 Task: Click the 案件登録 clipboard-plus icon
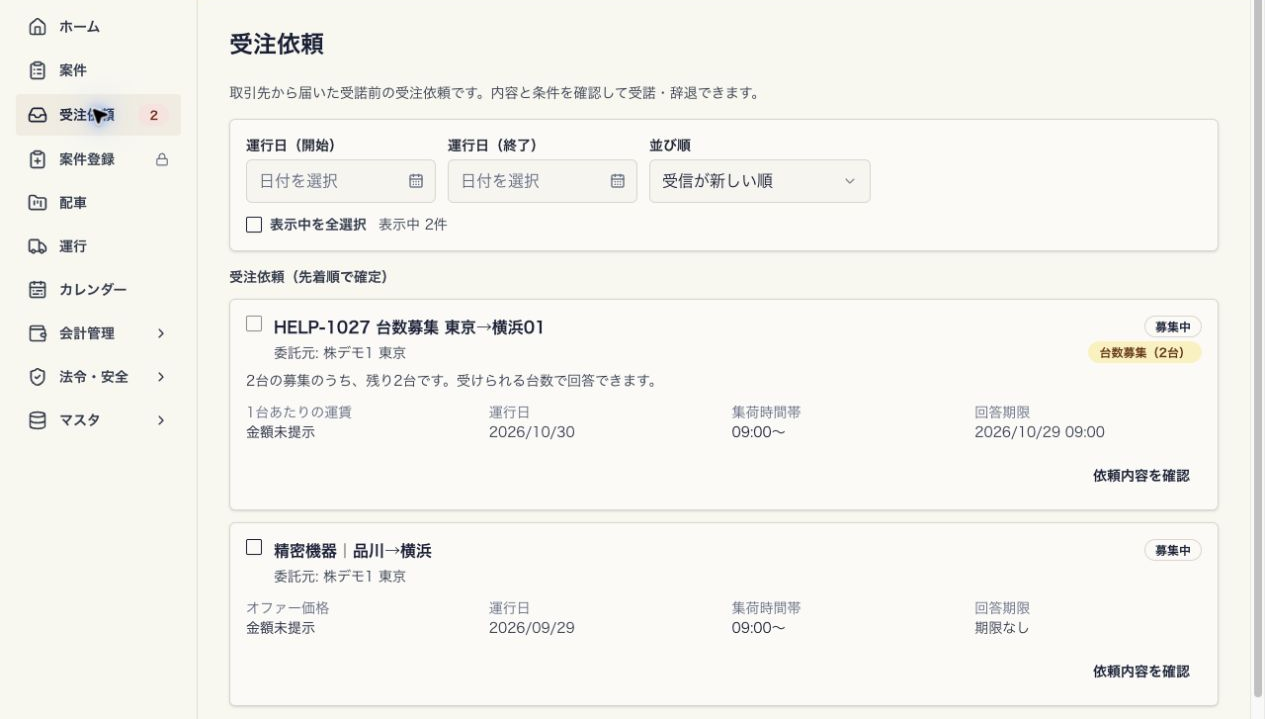point(37,159)
